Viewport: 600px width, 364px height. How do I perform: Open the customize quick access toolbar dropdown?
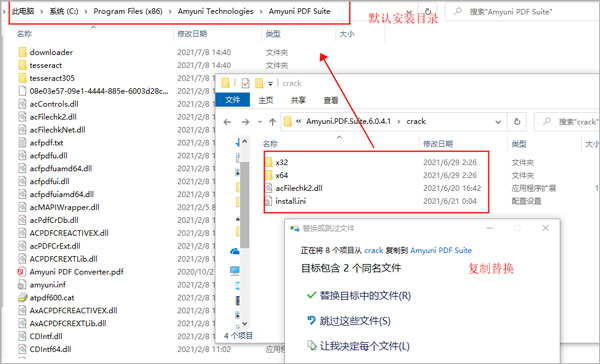pos(270,83)
